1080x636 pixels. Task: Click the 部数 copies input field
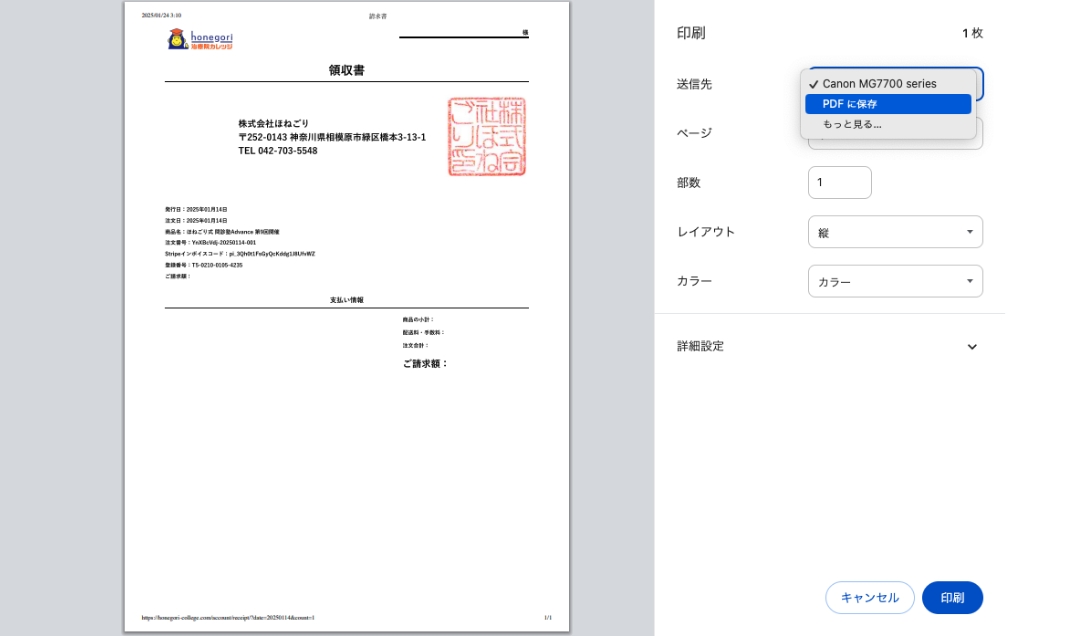tap(839, 183)
